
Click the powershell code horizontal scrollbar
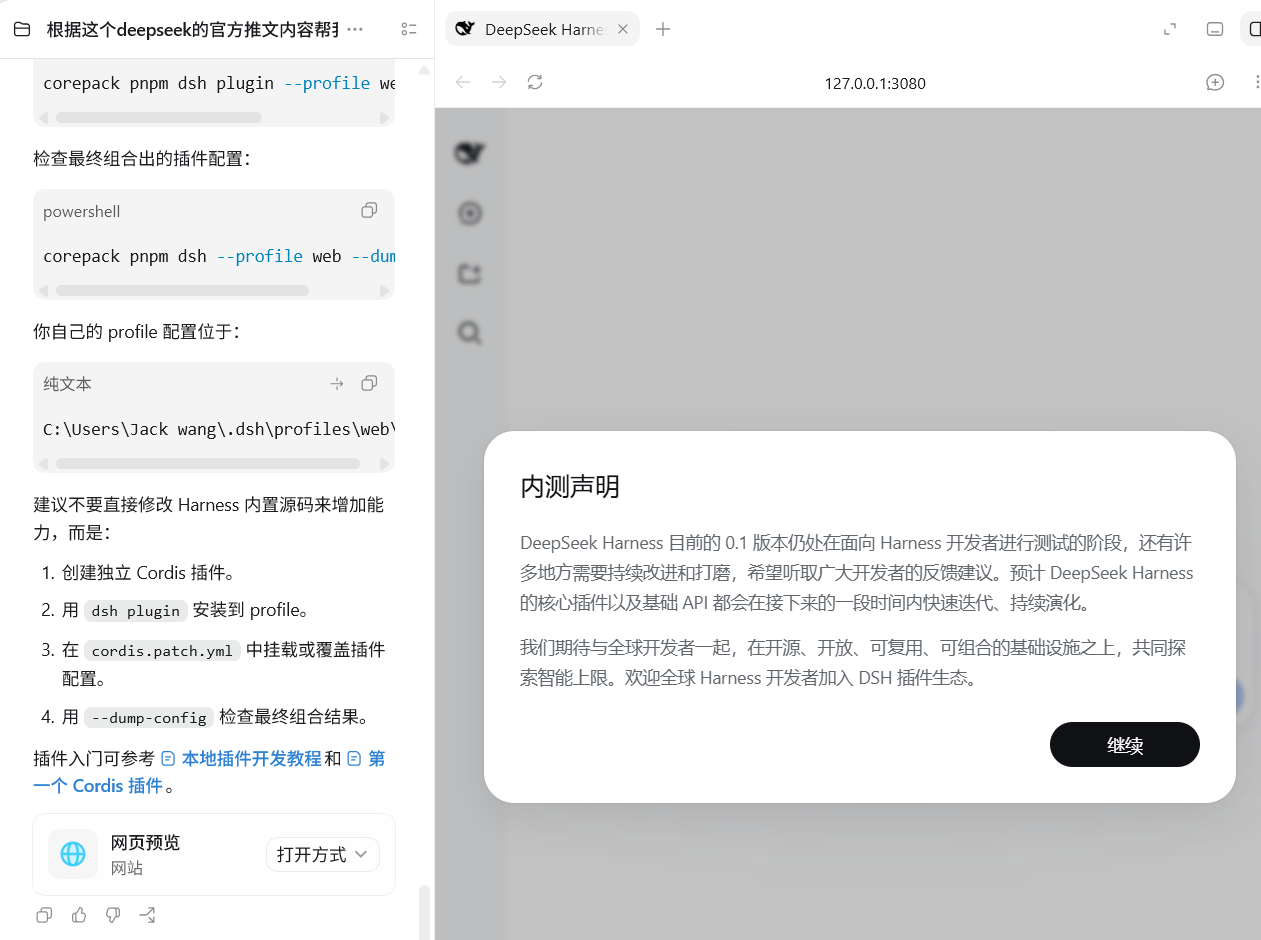[182, 291]
